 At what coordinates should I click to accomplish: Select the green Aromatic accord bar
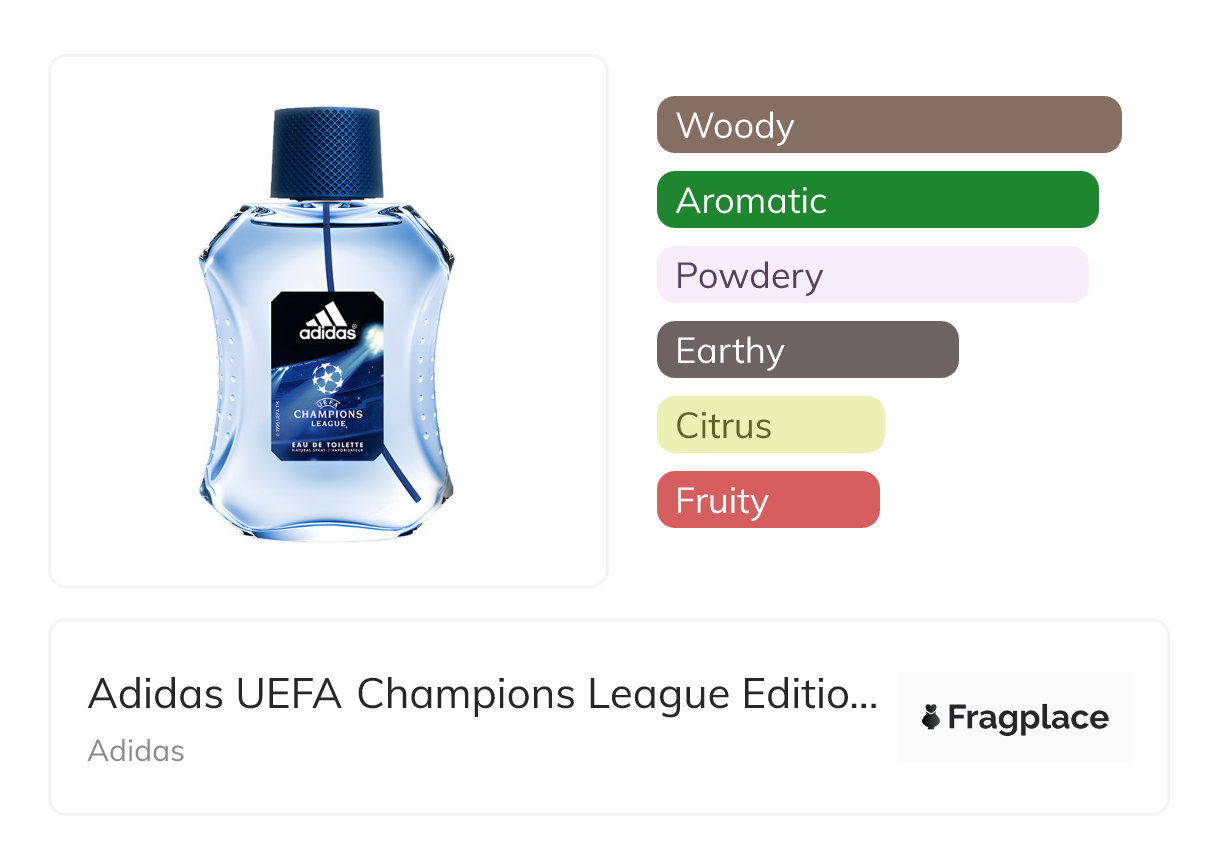tap(877, 200)
